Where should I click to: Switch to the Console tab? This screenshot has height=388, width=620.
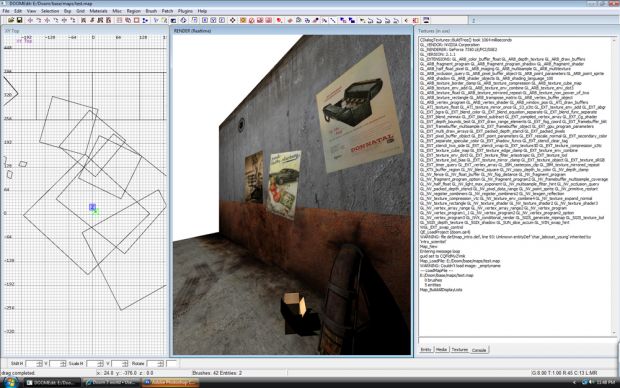pyautogui.click(x=479, y=350)
